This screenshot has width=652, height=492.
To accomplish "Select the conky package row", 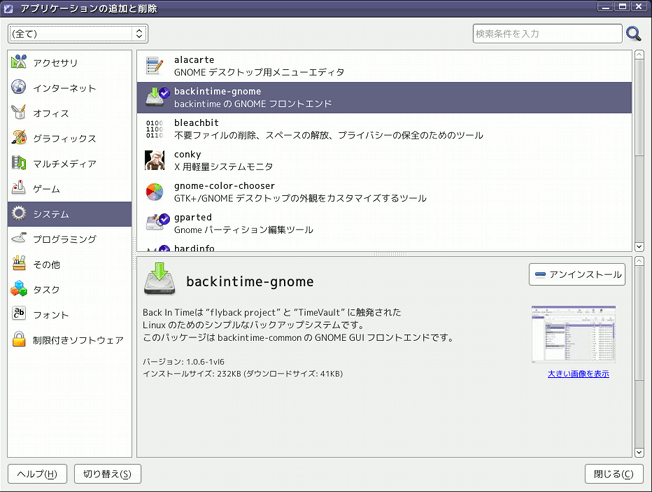I will click(384, 160).
